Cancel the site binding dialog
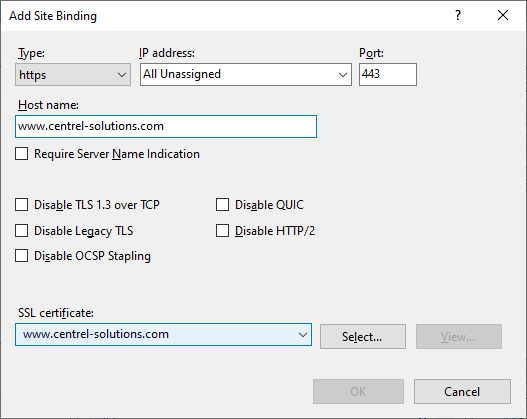The width and height of the screenshot is (527, 419). pos(462,391)
